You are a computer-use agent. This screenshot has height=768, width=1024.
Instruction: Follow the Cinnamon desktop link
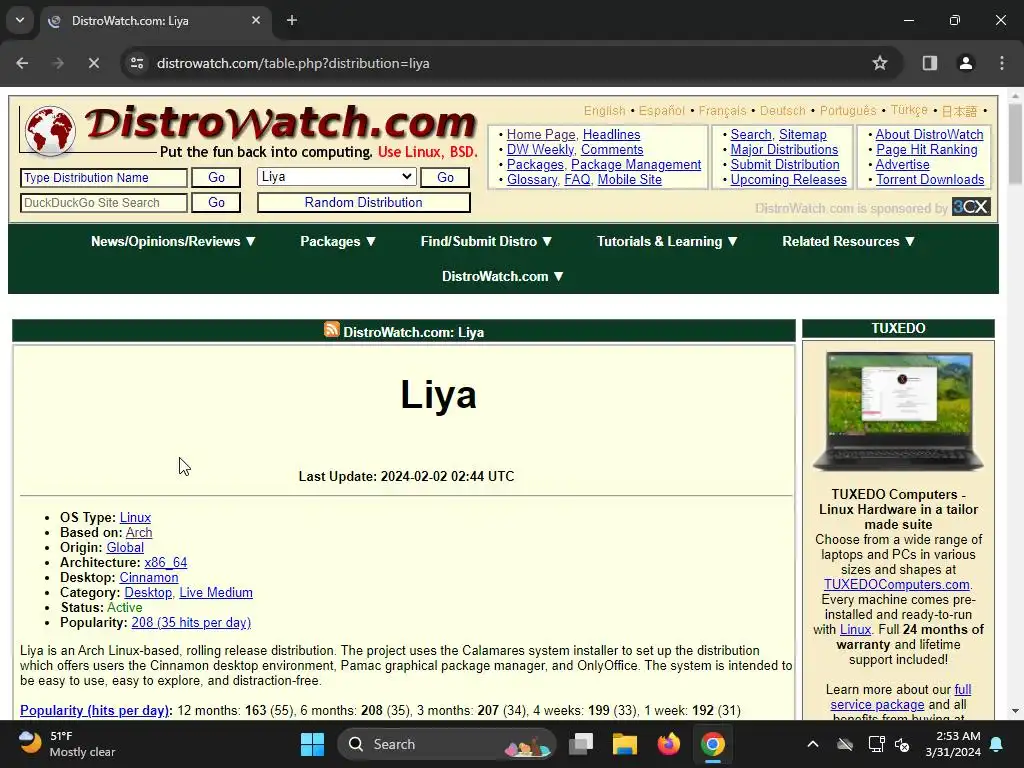[x=149, y=577]
